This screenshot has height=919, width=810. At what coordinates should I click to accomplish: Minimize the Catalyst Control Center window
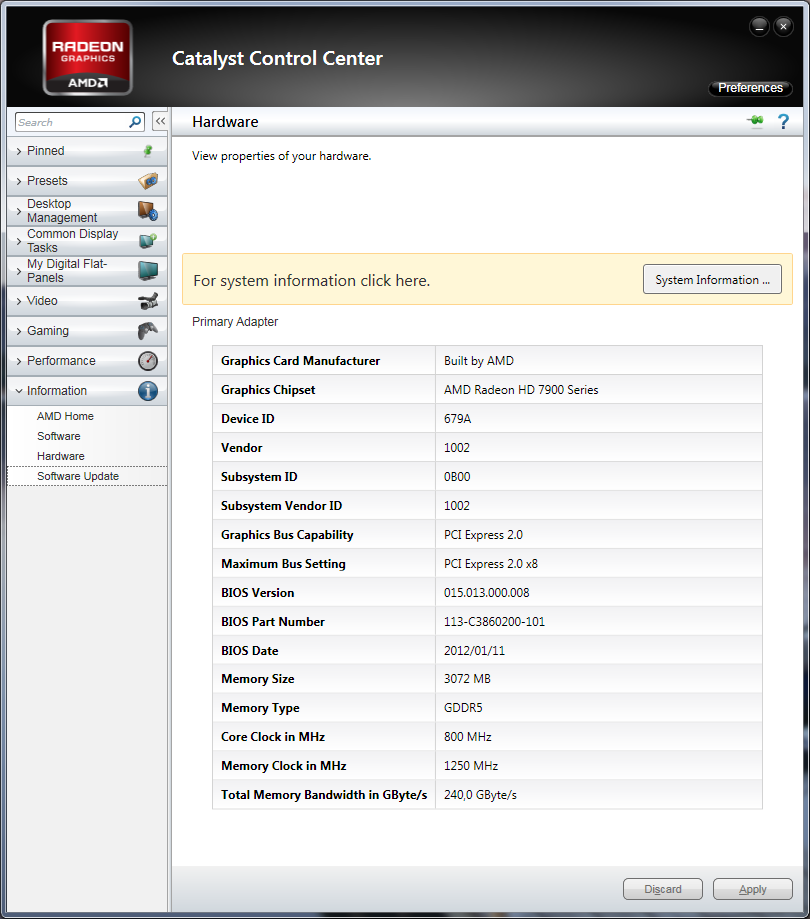click(x=759, y=26)
